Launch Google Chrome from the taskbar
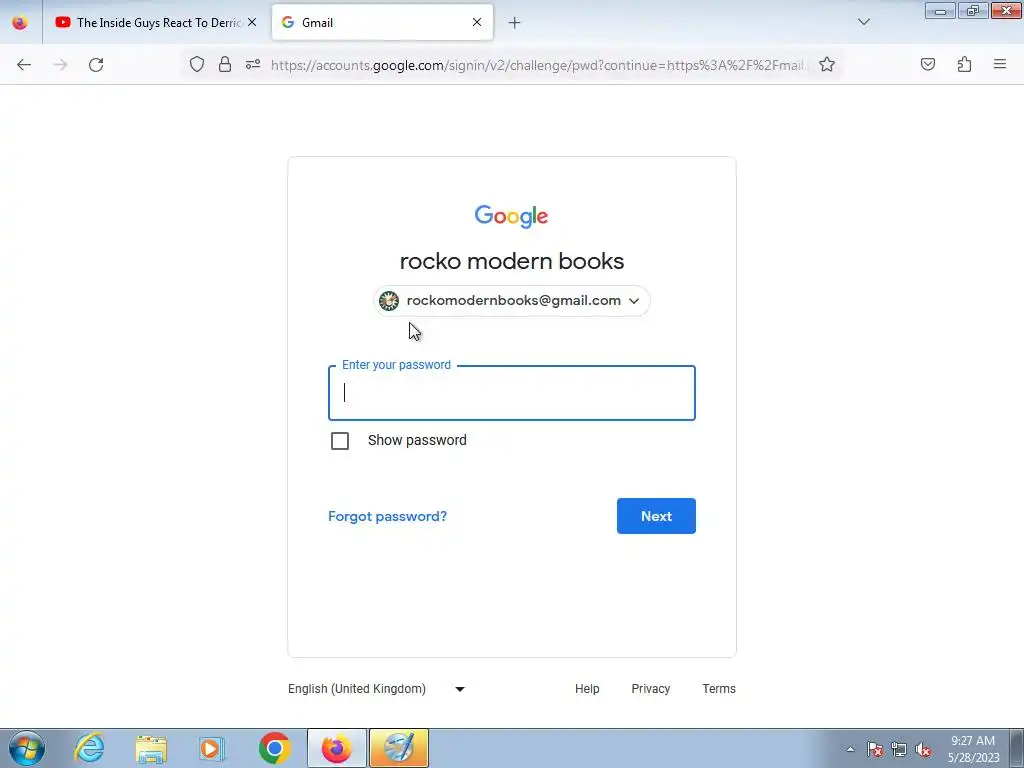This screenshot has width=1024, height=768. 274,748
